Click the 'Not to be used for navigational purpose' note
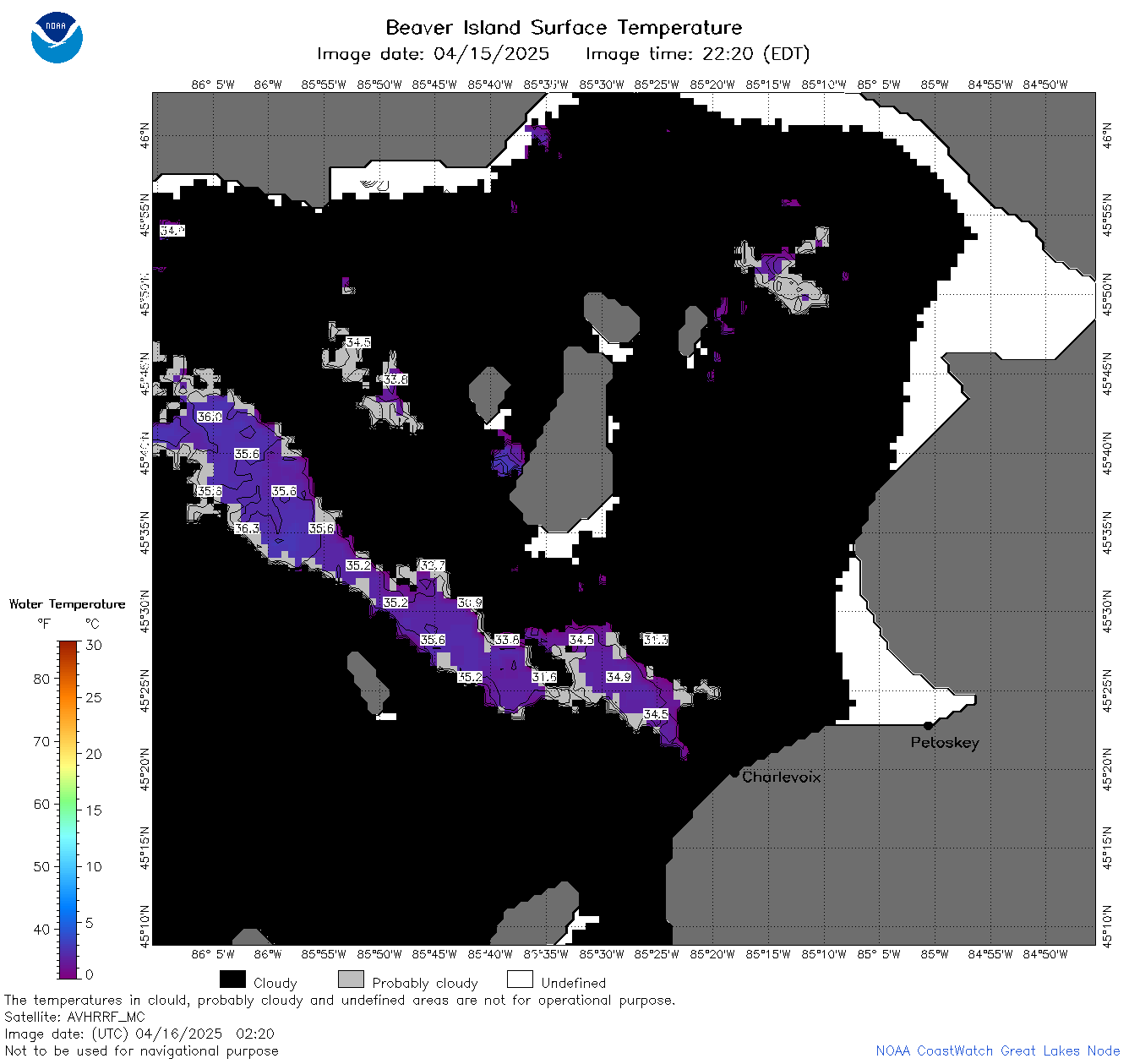1129x1064 pixels. [x=141, y=1050]
